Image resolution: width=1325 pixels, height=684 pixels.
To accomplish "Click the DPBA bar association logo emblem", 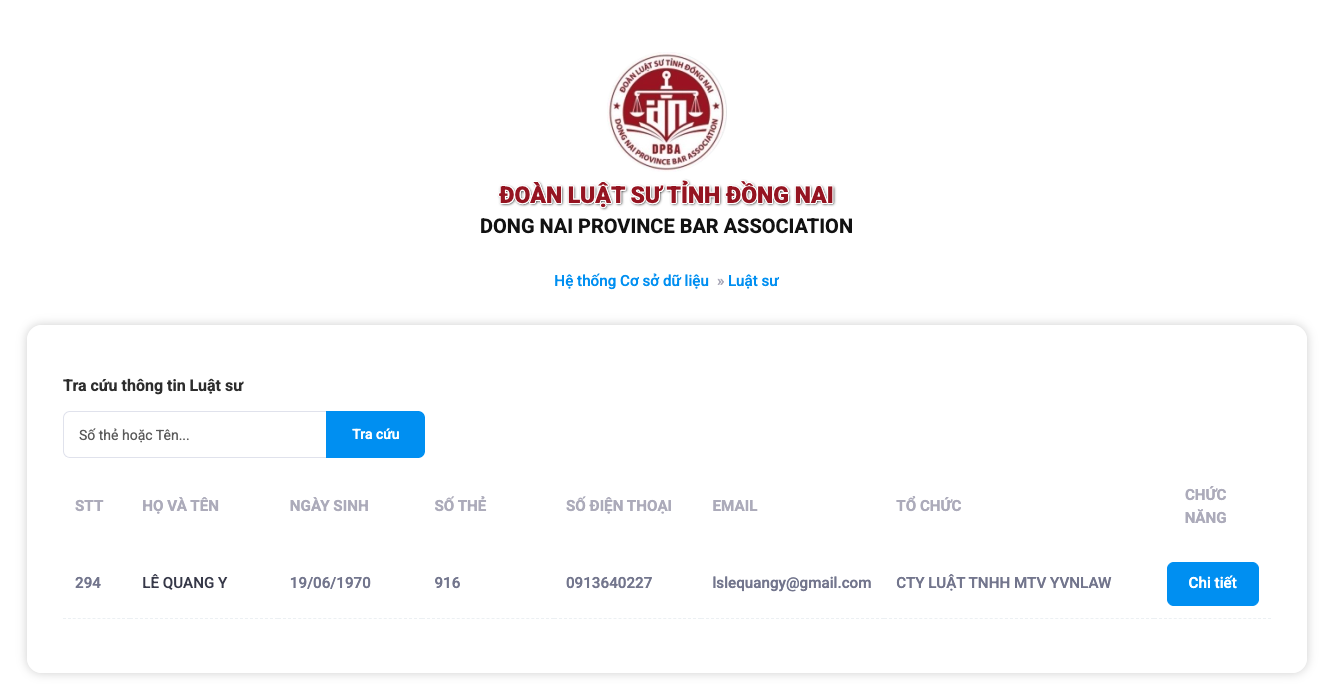I will [x=665, y=111].
